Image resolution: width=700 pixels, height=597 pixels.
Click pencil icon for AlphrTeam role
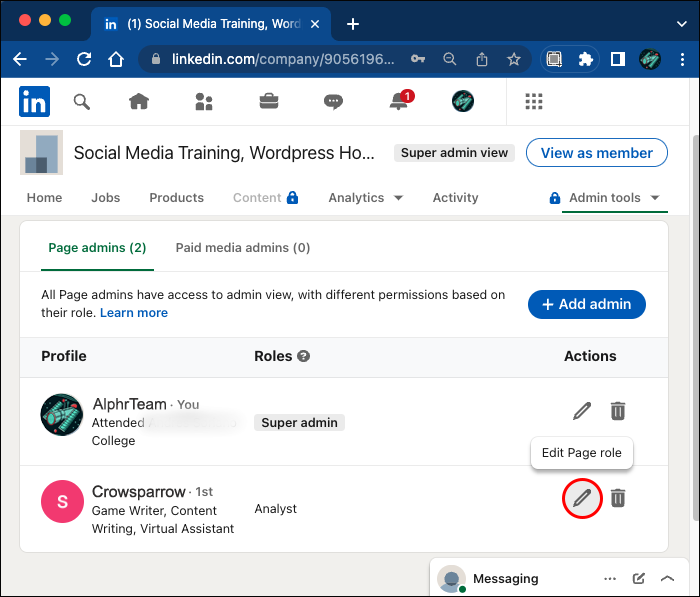(582, 410)
